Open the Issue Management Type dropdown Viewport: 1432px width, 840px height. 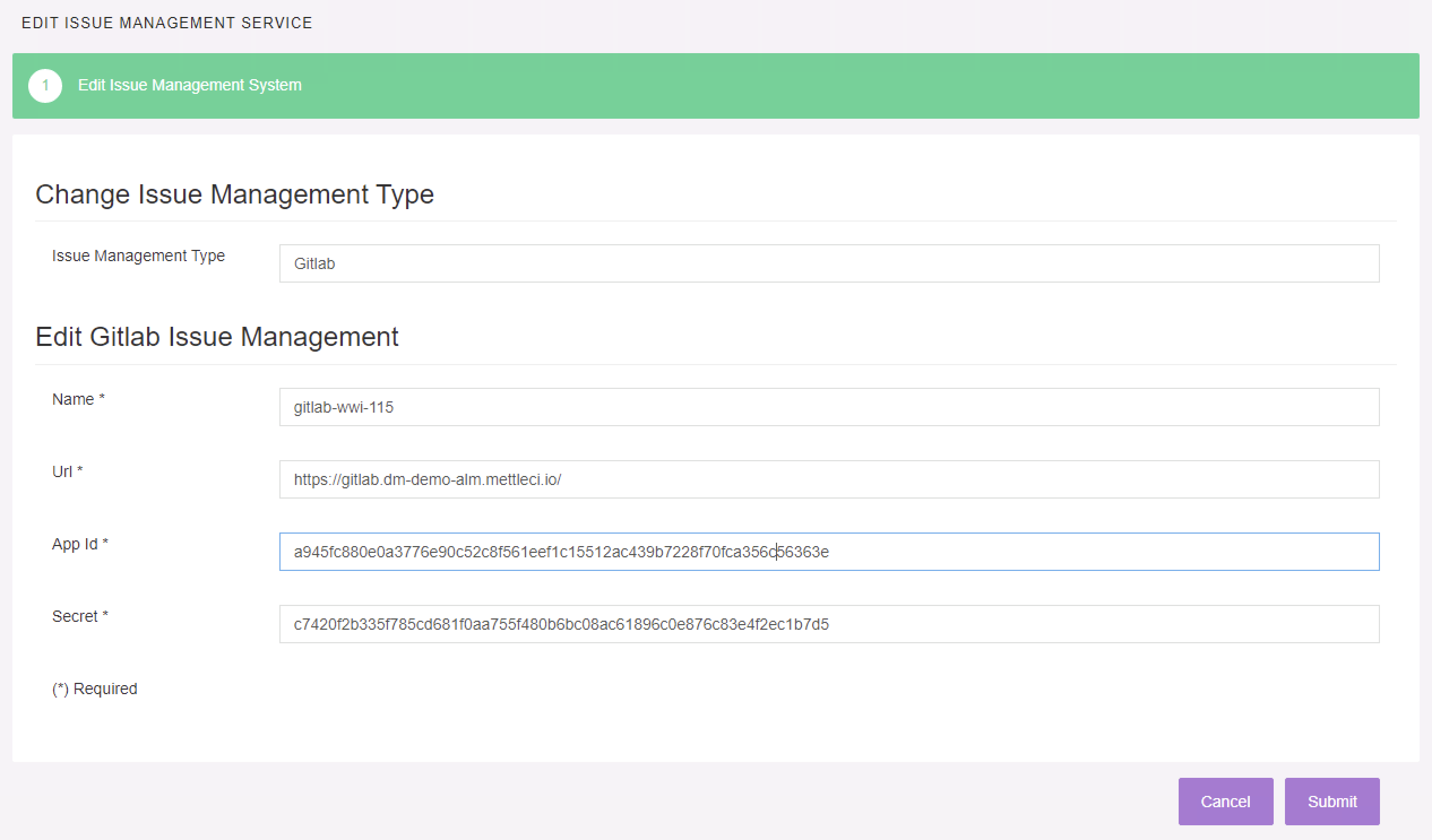click(829, 263)
